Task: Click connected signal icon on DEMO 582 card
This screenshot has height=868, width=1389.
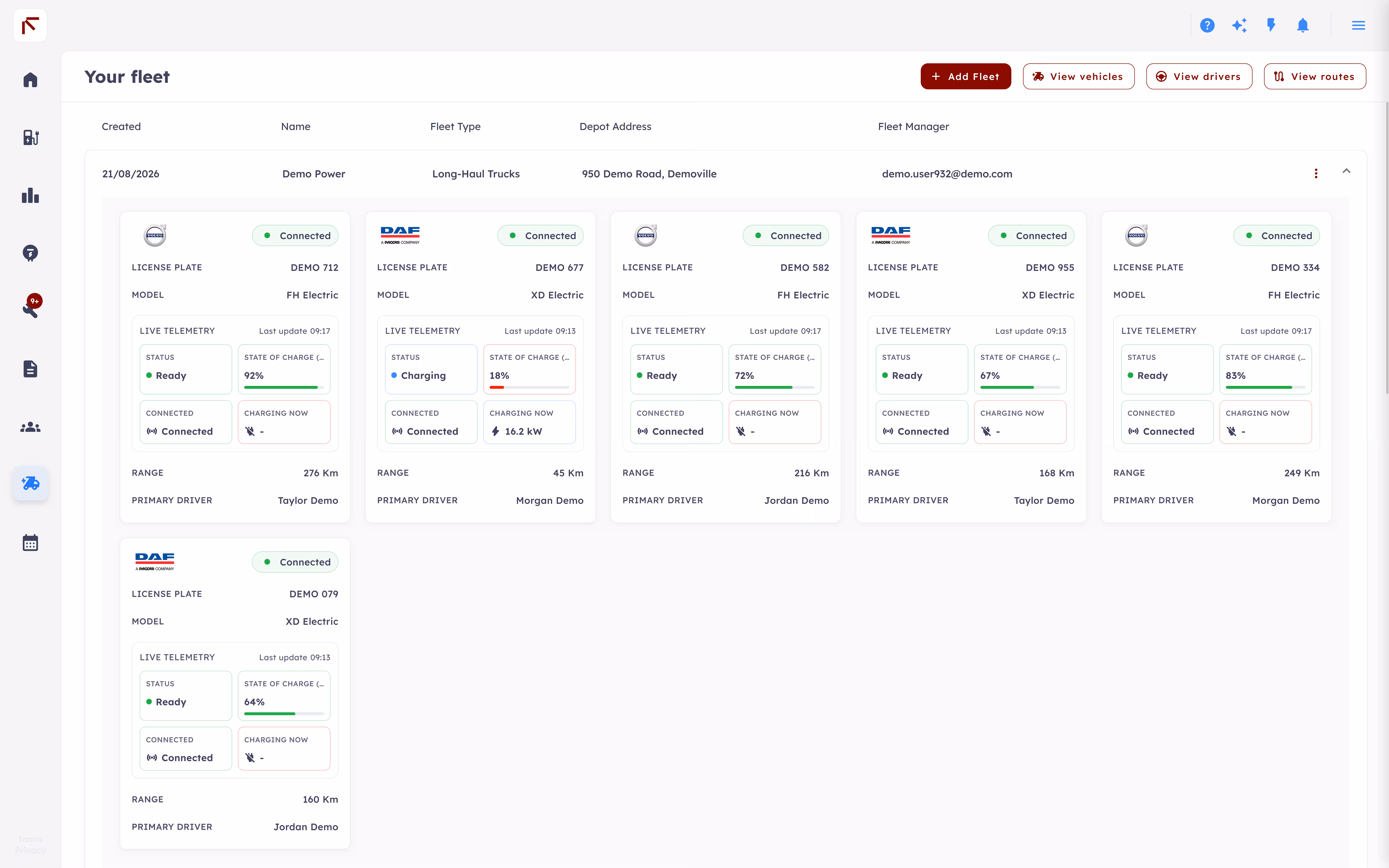Action: 642,431
